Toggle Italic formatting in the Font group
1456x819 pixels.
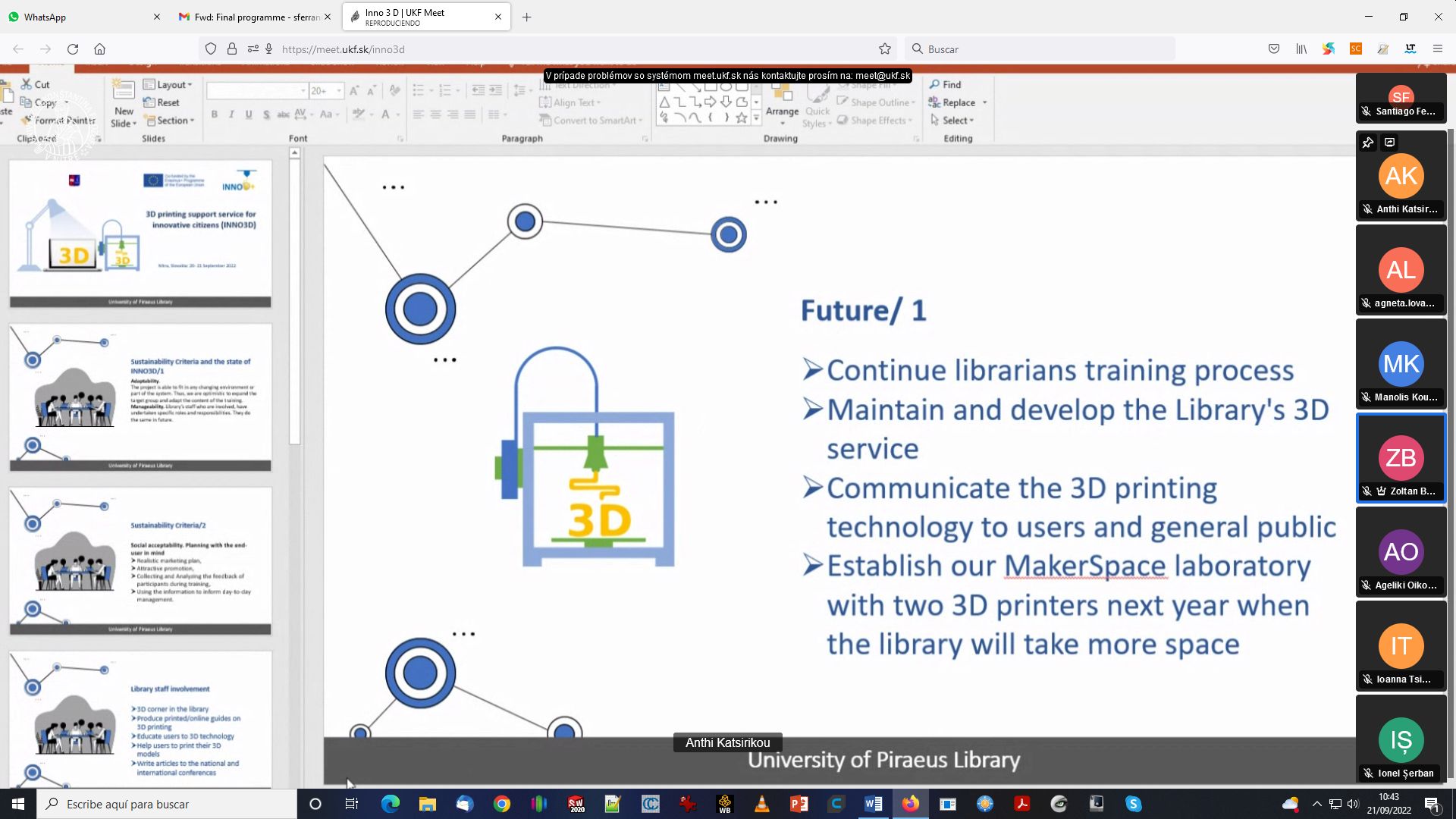(231, 115)
